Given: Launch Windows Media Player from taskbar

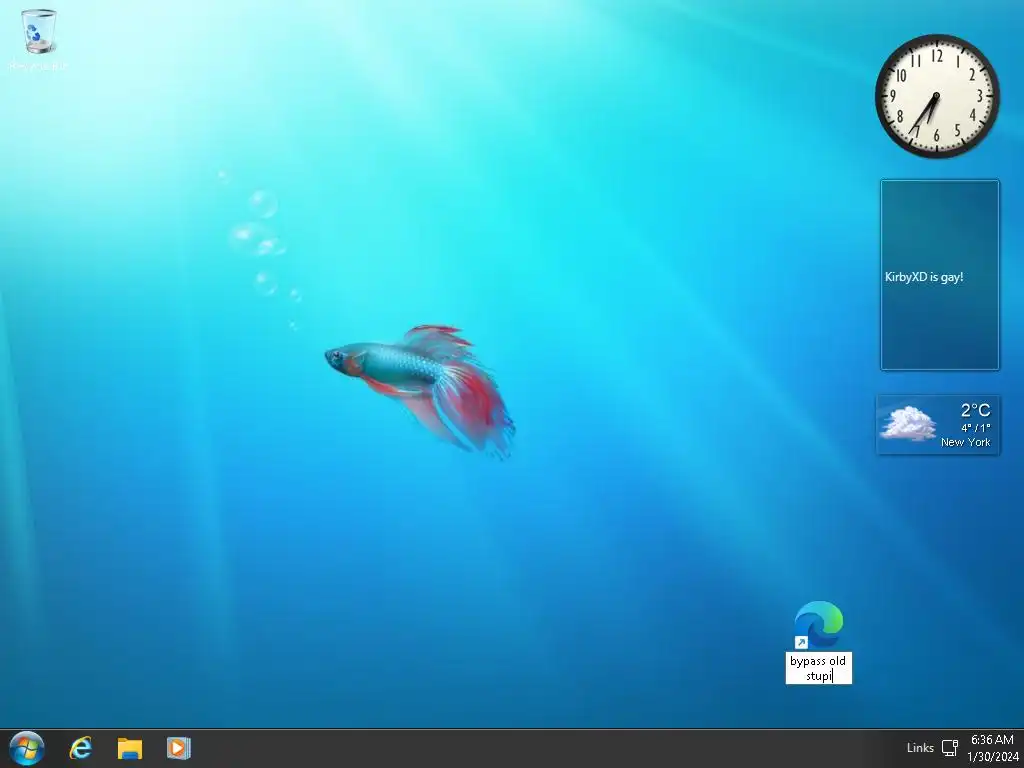Looking at the screenshot, I should (x=178, y=748).
